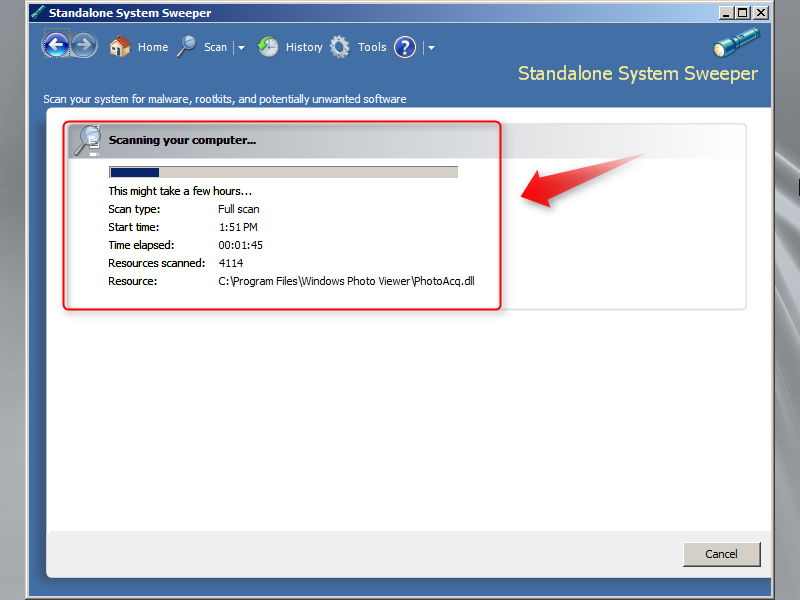Viewport: 800px width, 600px height.
Task: Expand the Help dropdown arrow
Action: 430,47
